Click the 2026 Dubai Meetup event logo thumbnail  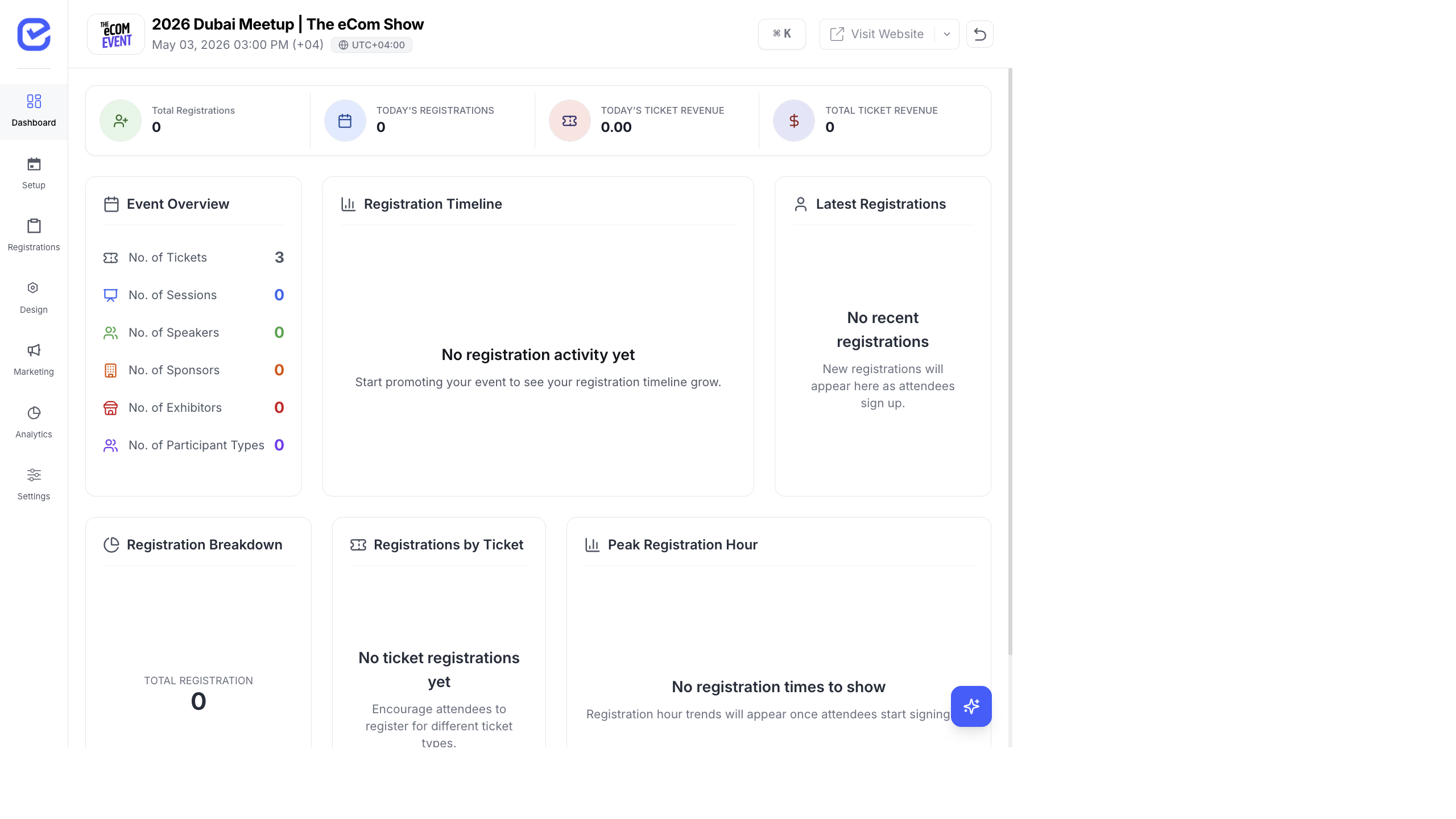click(x=115, y=34)
